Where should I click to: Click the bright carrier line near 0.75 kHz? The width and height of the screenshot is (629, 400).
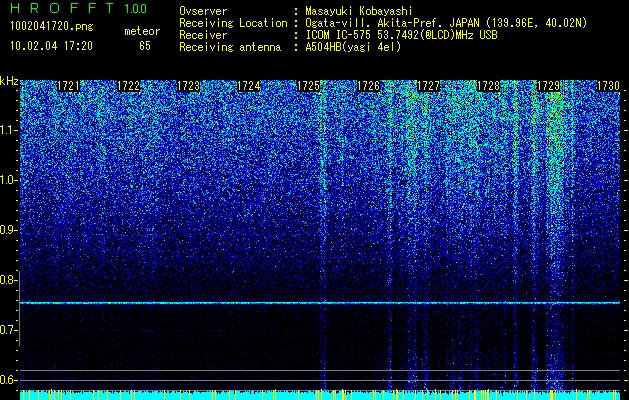(320, 303)
